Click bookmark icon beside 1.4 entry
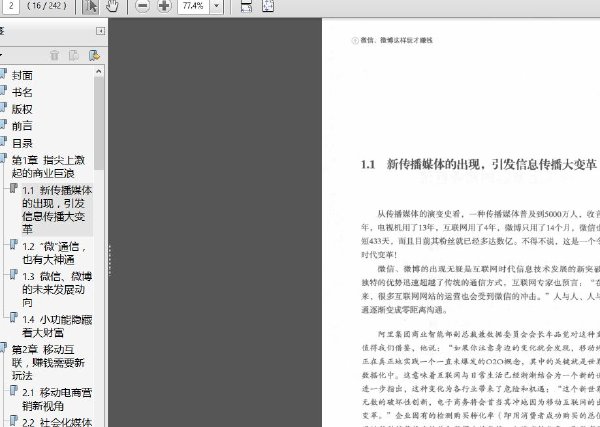 [x=14, y=317]
